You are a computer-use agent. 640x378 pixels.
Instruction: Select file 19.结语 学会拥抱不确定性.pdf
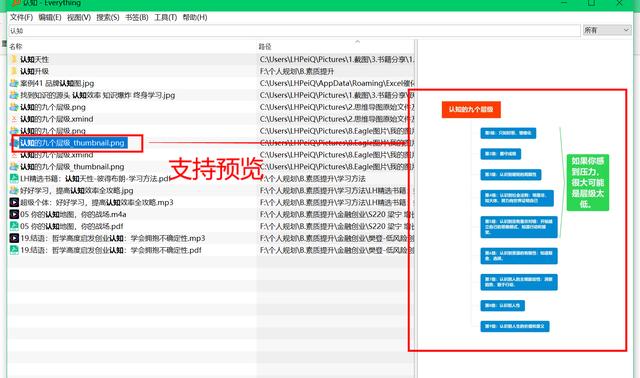[111, 250]
